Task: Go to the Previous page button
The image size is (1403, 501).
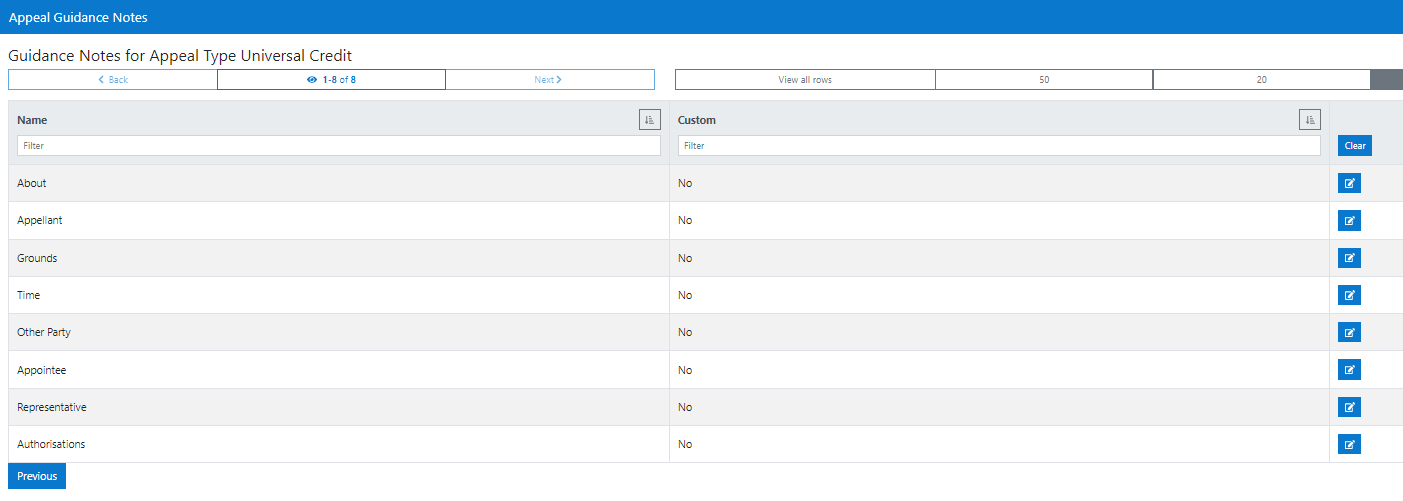Action: pyautogui.click(x=37, y=476)
